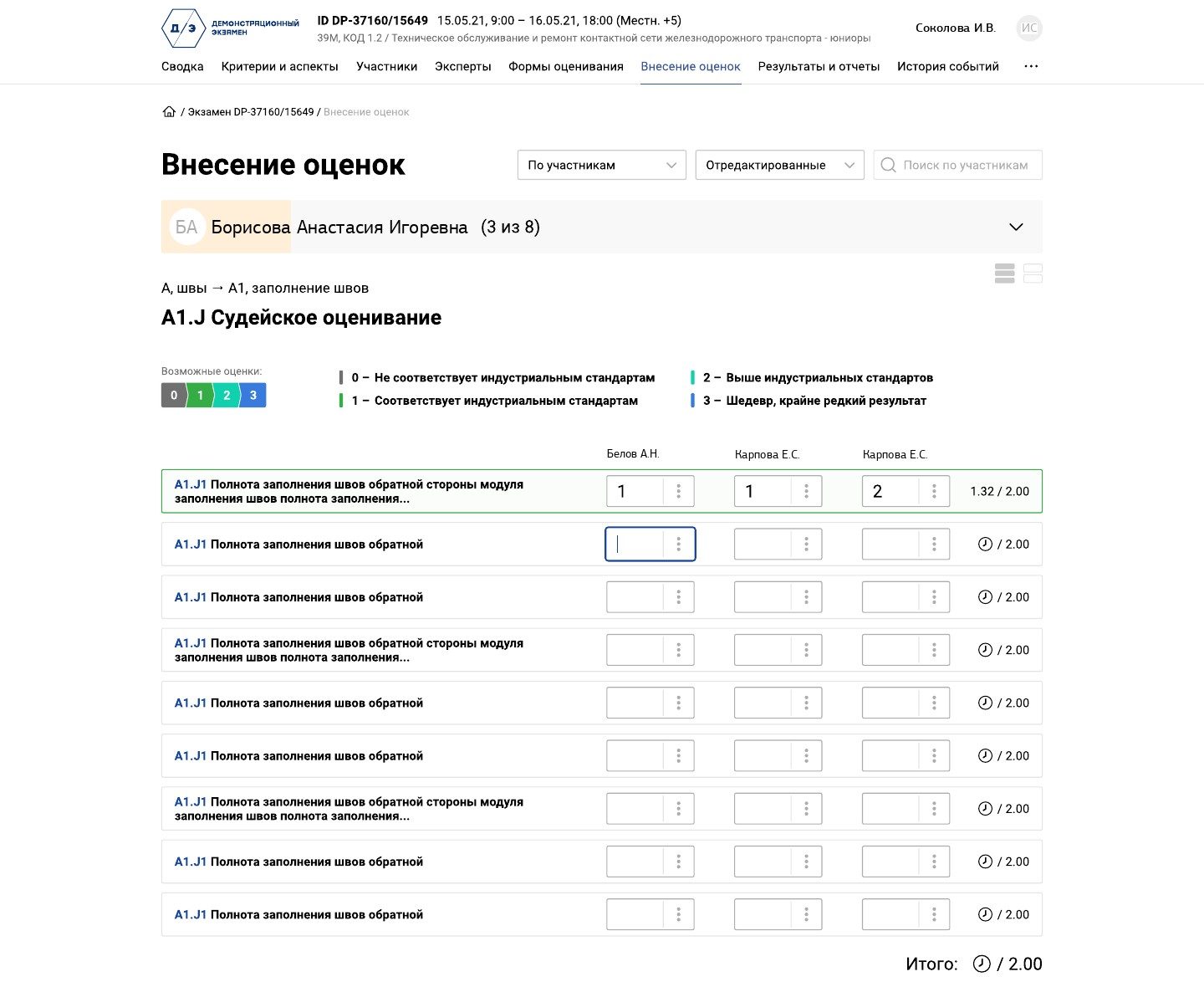Viewport: 1204px width, 987px height.
Task: Click the legend text Шедевр, крайне редкий результат
Action: (826, 401)
